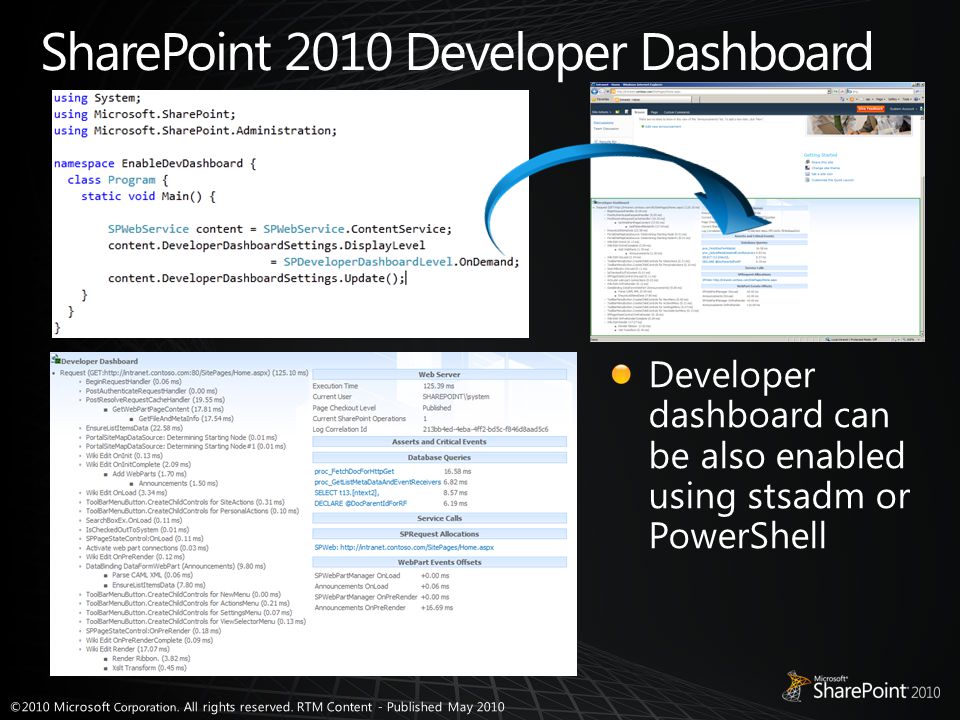Select the Service Calls section header
This screenshot has height=720, width=960.
coord(440,518)
